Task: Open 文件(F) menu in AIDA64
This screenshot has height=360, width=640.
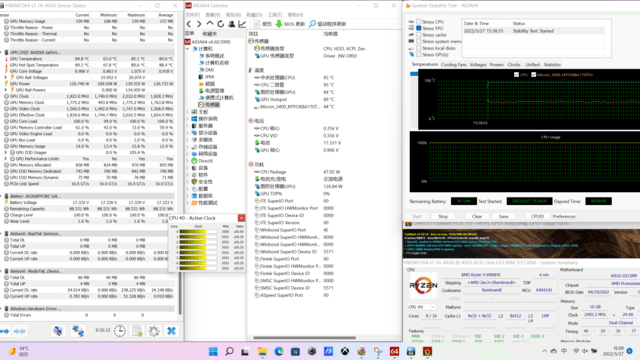Action: coord(193,15)
